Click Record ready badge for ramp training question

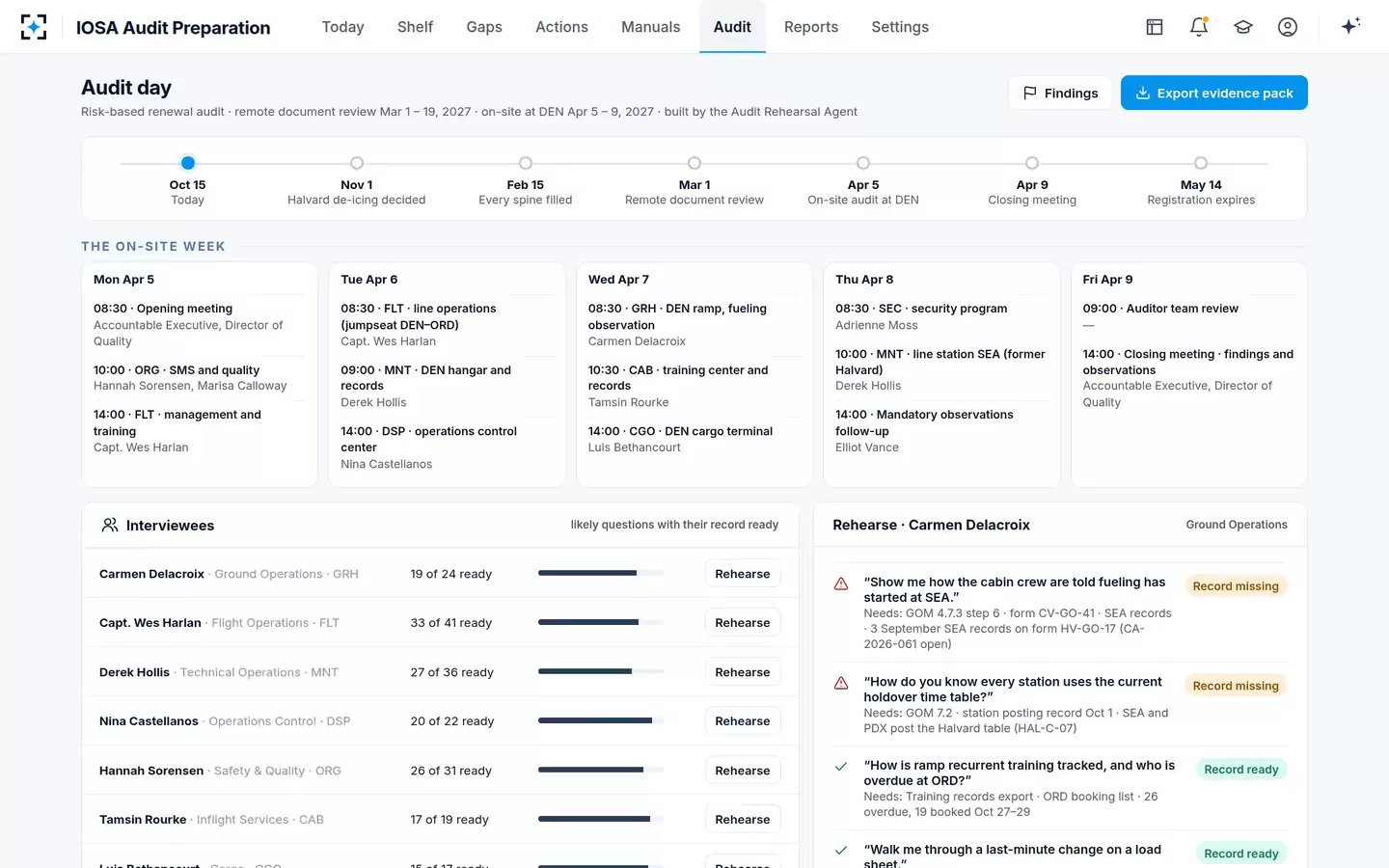coord(1241,770)
